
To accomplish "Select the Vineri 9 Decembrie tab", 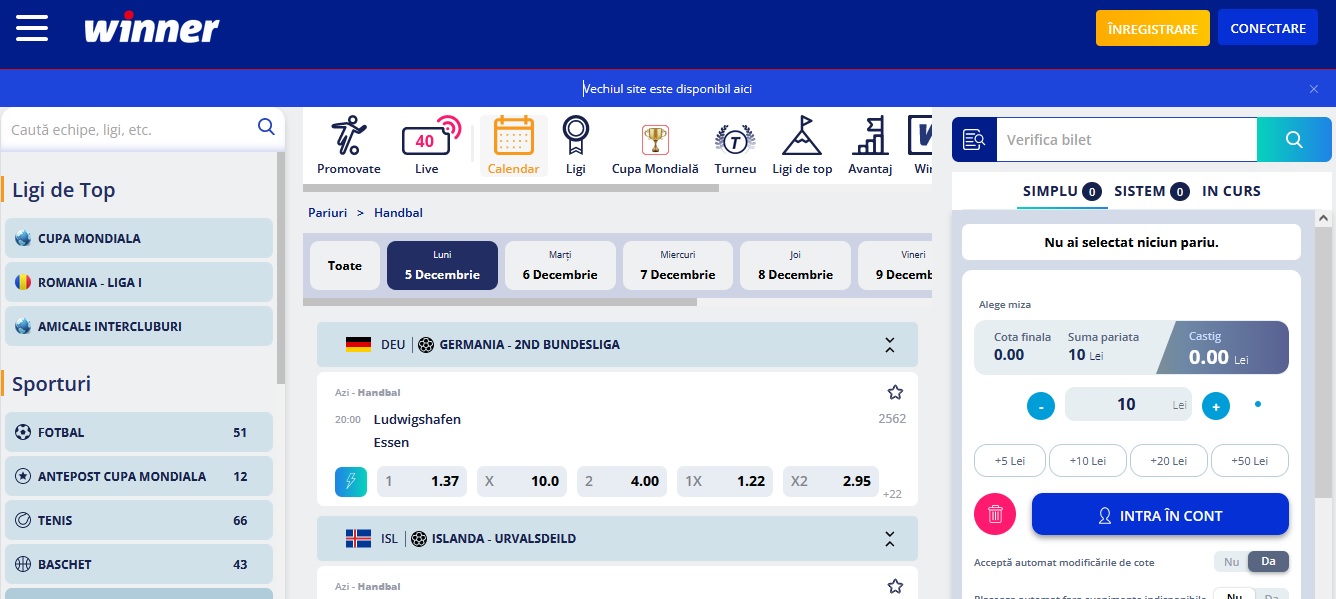I will [x=896, y=266].
